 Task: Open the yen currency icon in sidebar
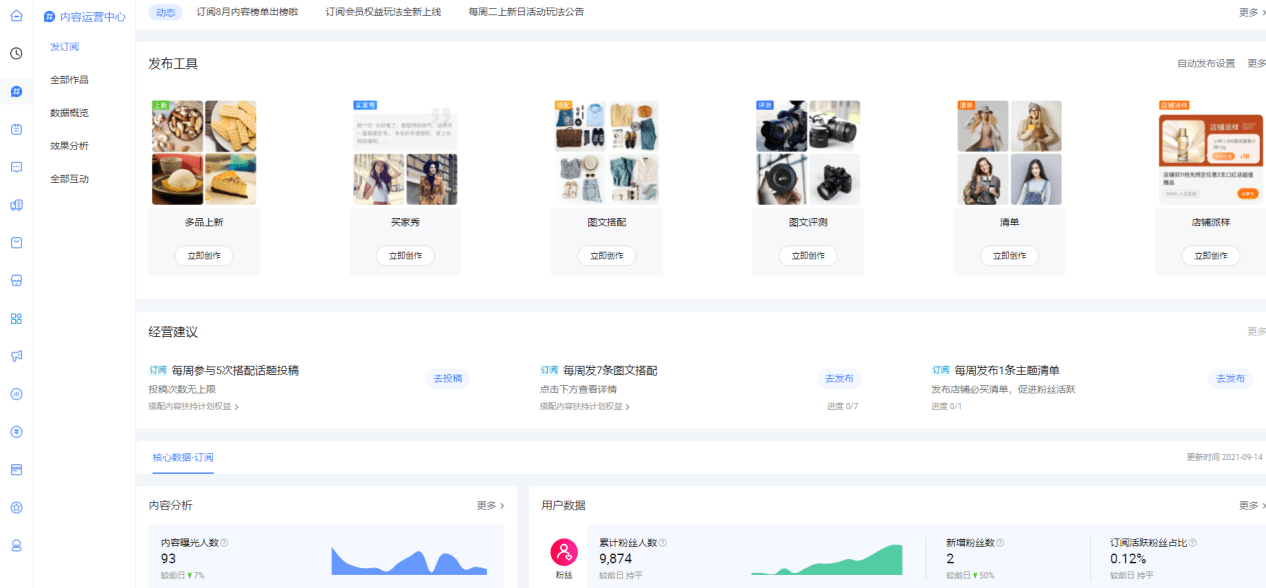point(16,432)
